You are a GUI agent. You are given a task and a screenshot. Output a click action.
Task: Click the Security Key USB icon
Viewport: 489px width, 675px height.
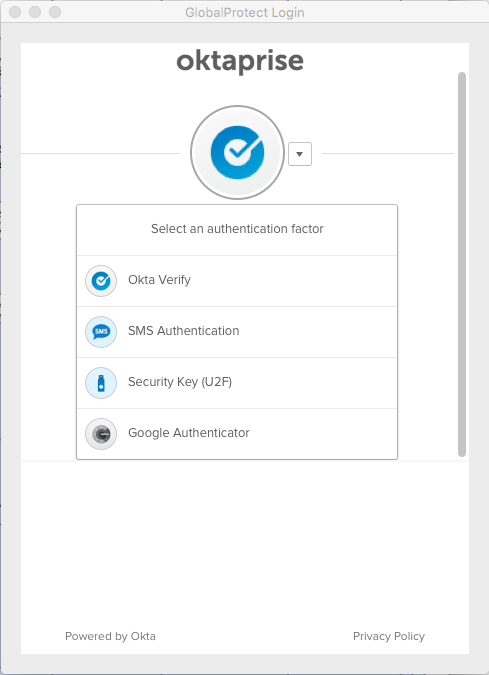tap(101, 383)
